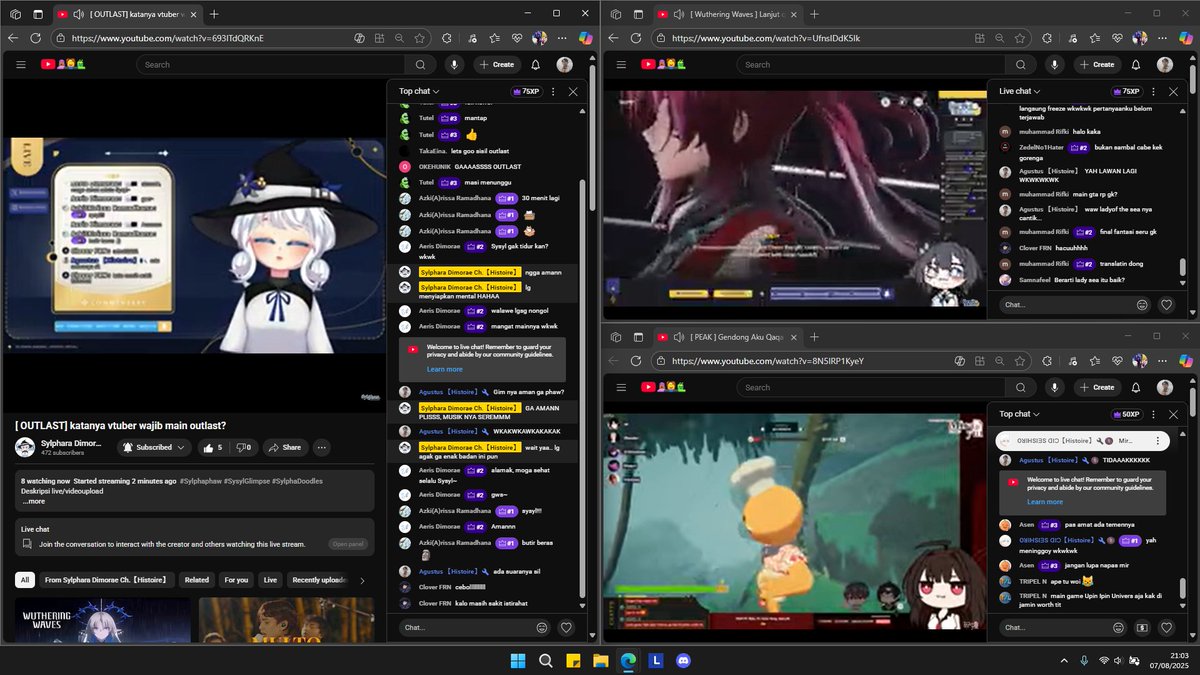Screen dimensions: 1200x675
Task: Switch Top chat mode dropdown in OUTLAST window
Action: click(420, 91)
